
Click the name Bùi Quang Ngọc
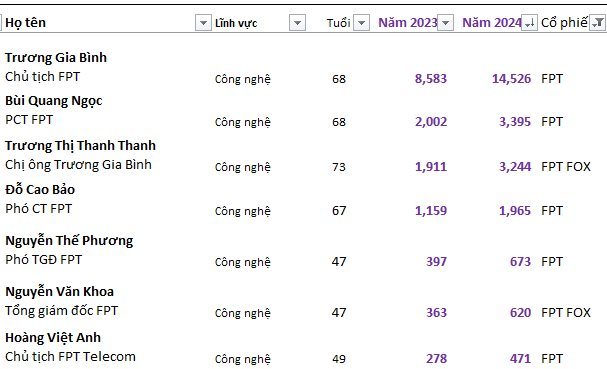pos(54,101)
